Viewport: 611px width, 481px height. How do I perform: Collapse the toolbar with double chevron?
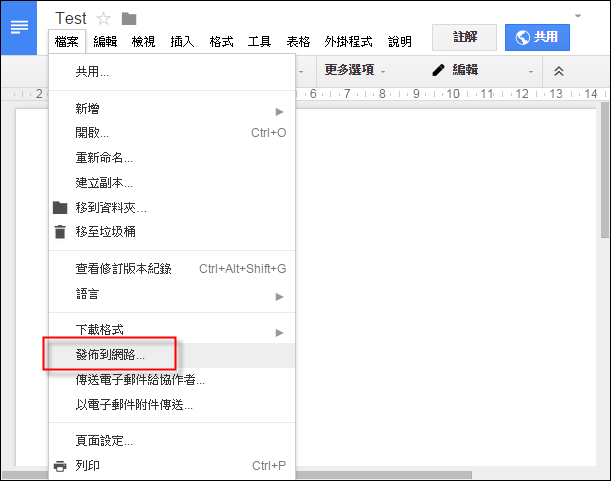coord(558,71)
